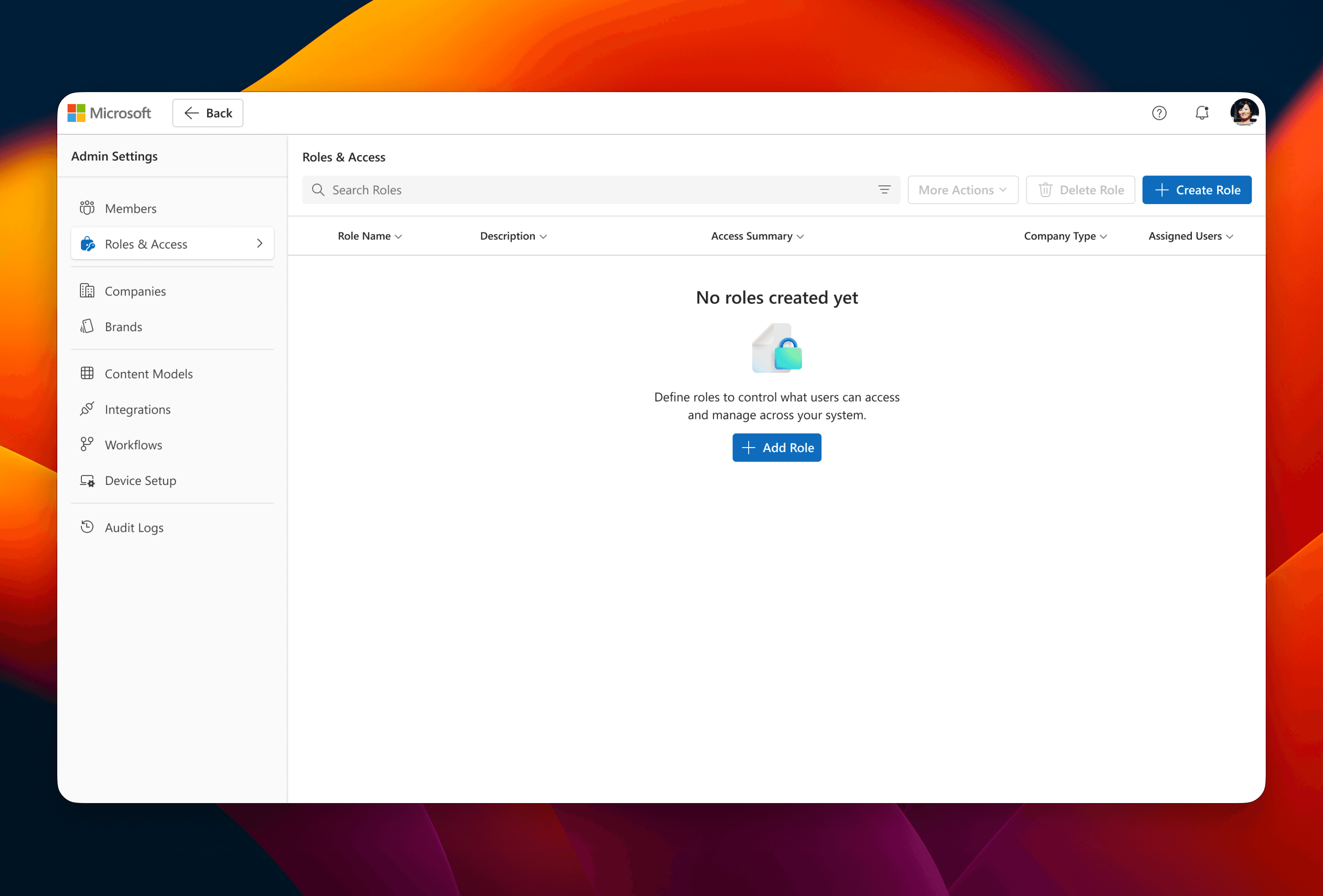1323x896 pixels.
Task: Click the Members sidebar icon
Action: coord(87,208)
